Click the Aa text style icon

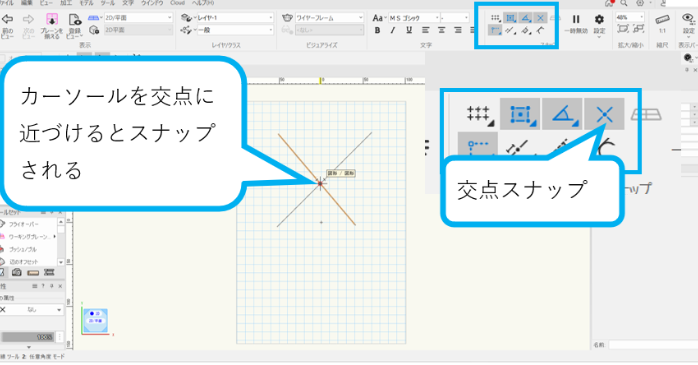(x=377, y=18)
